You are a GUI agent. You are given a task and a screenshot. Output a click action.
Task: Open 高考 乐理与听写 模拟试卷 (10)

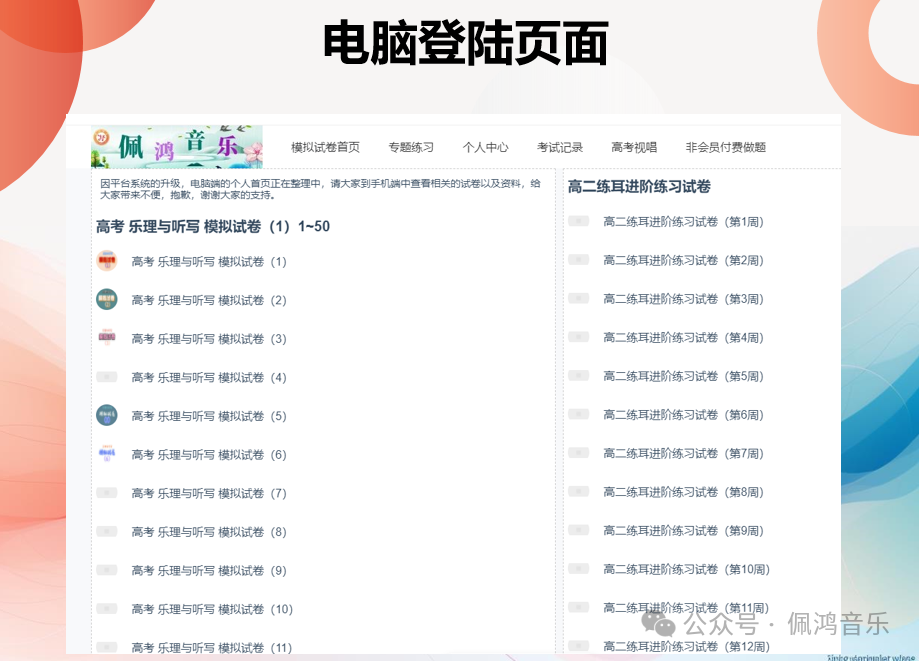pos(212,609)
